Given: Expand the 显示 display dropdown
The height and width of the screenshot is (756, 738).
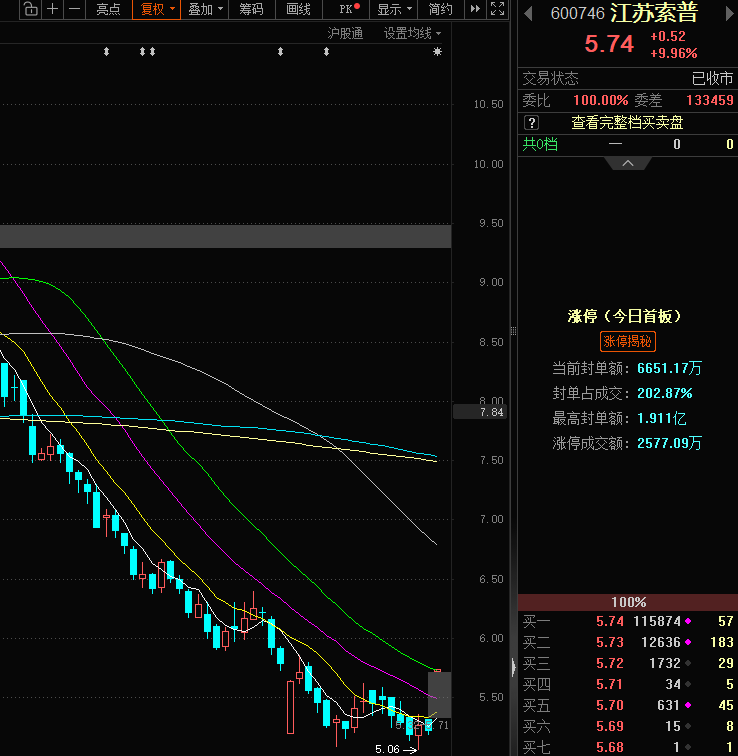Looking at the screenshot, I should tap(393, 9).
